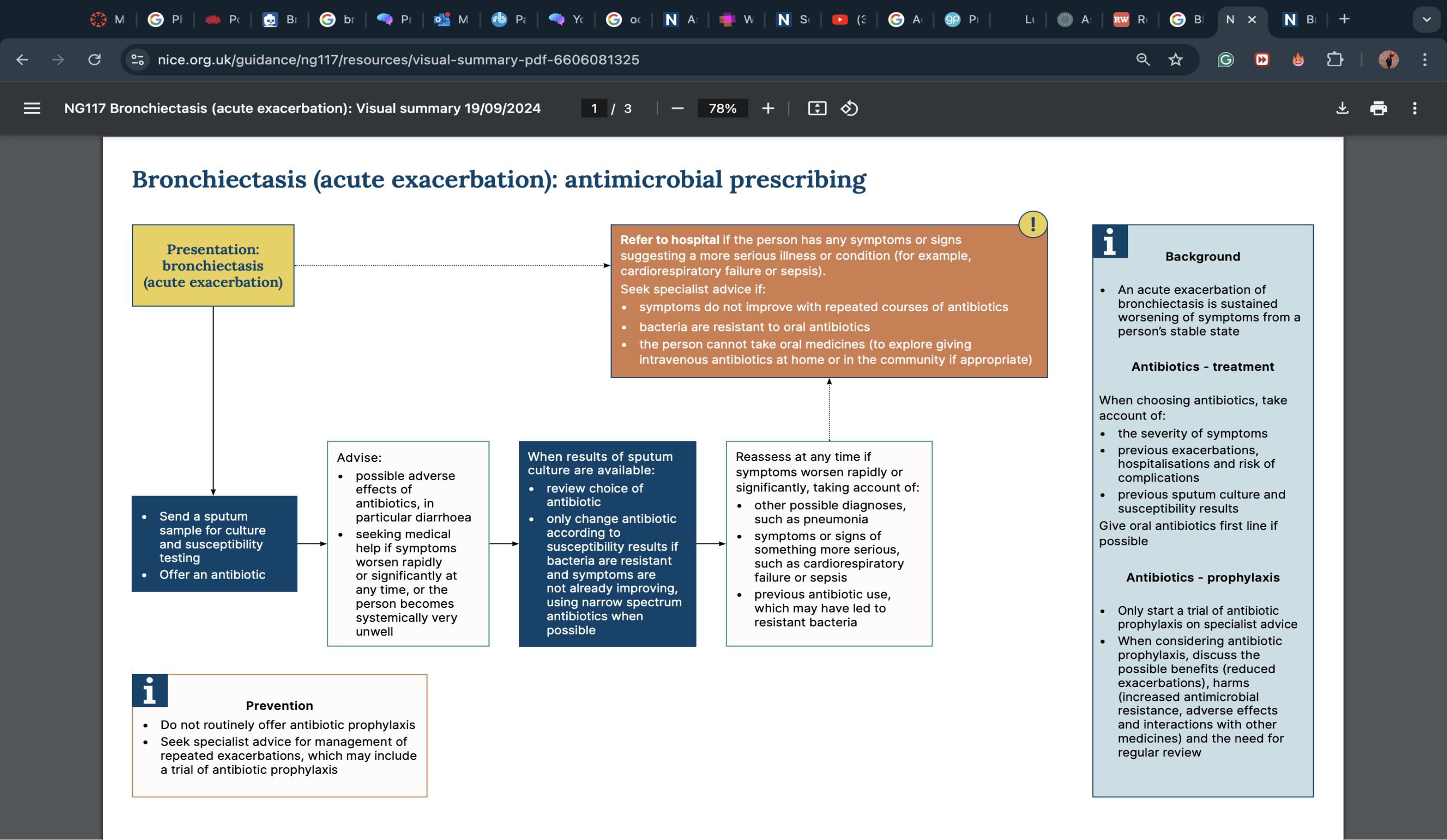Expand the tab search dropdown arrow

1426,19
